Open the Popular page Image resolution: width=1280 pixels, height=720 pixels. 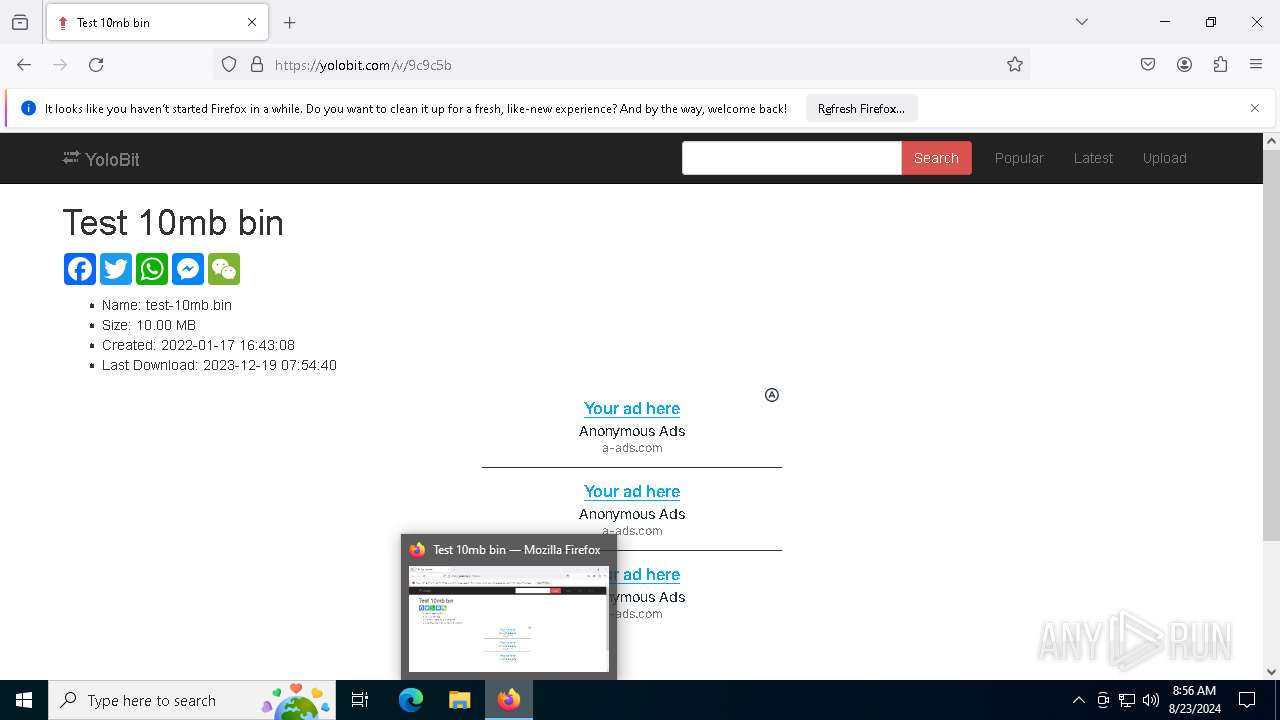coord(1019,158)
